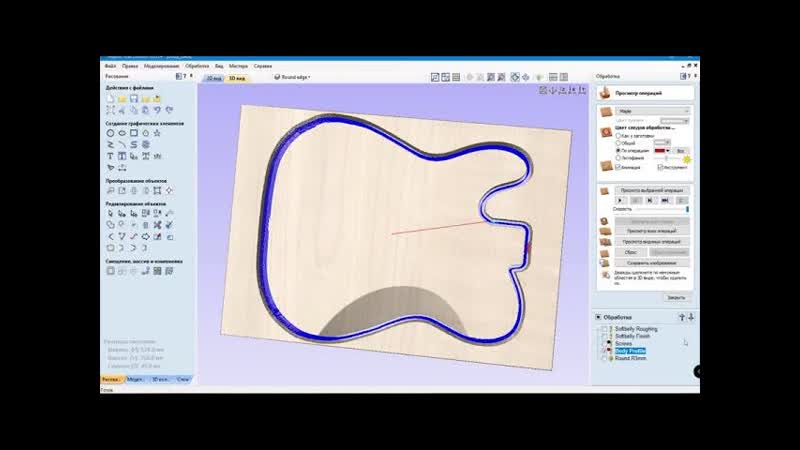The image size is (800, 450).
Task: Select the Draw Polyline zigzag tool
Action: pyautogui.click(x=110, y=145)
